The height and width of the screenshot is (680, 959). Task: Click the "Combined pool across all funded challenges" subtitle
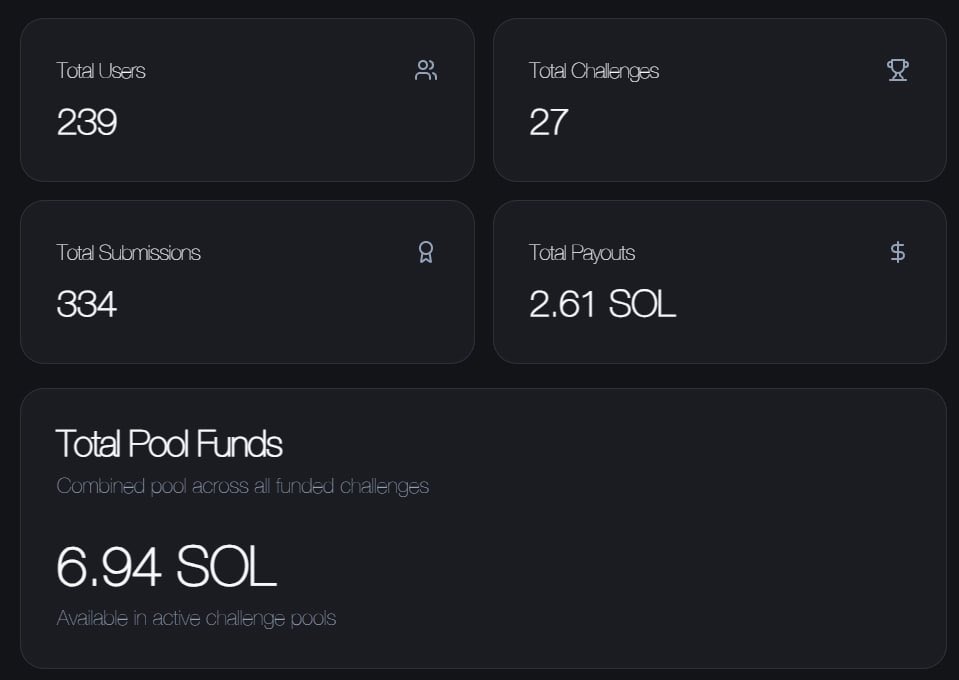243,486
